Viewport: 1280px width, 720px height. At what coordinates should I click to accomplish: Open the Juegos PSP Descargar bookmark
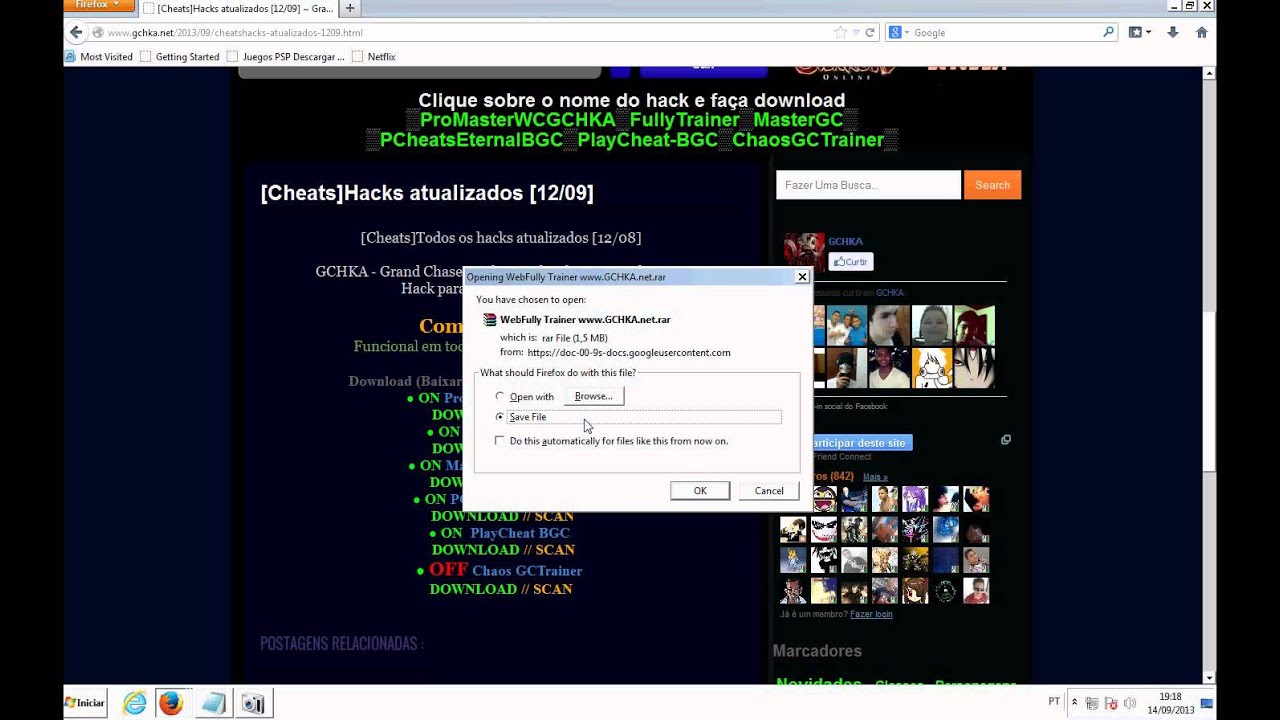pyautogui.click(x=286, y=57)
